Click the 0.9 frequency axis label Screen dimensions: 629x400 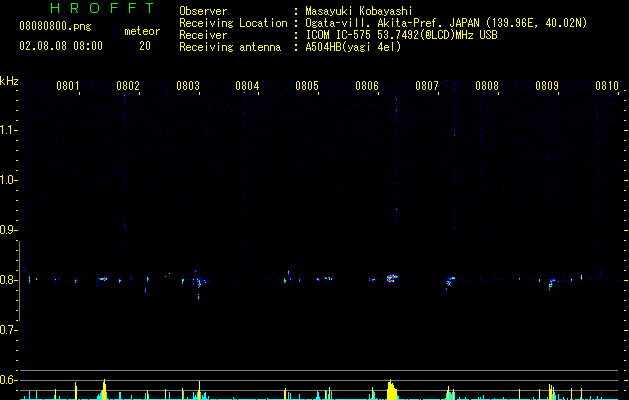(x=8, y=230)
